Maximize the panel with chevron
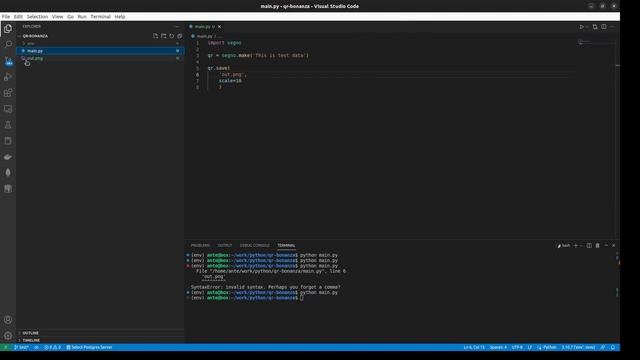The image size is (640, 360). tap(606, 246)
